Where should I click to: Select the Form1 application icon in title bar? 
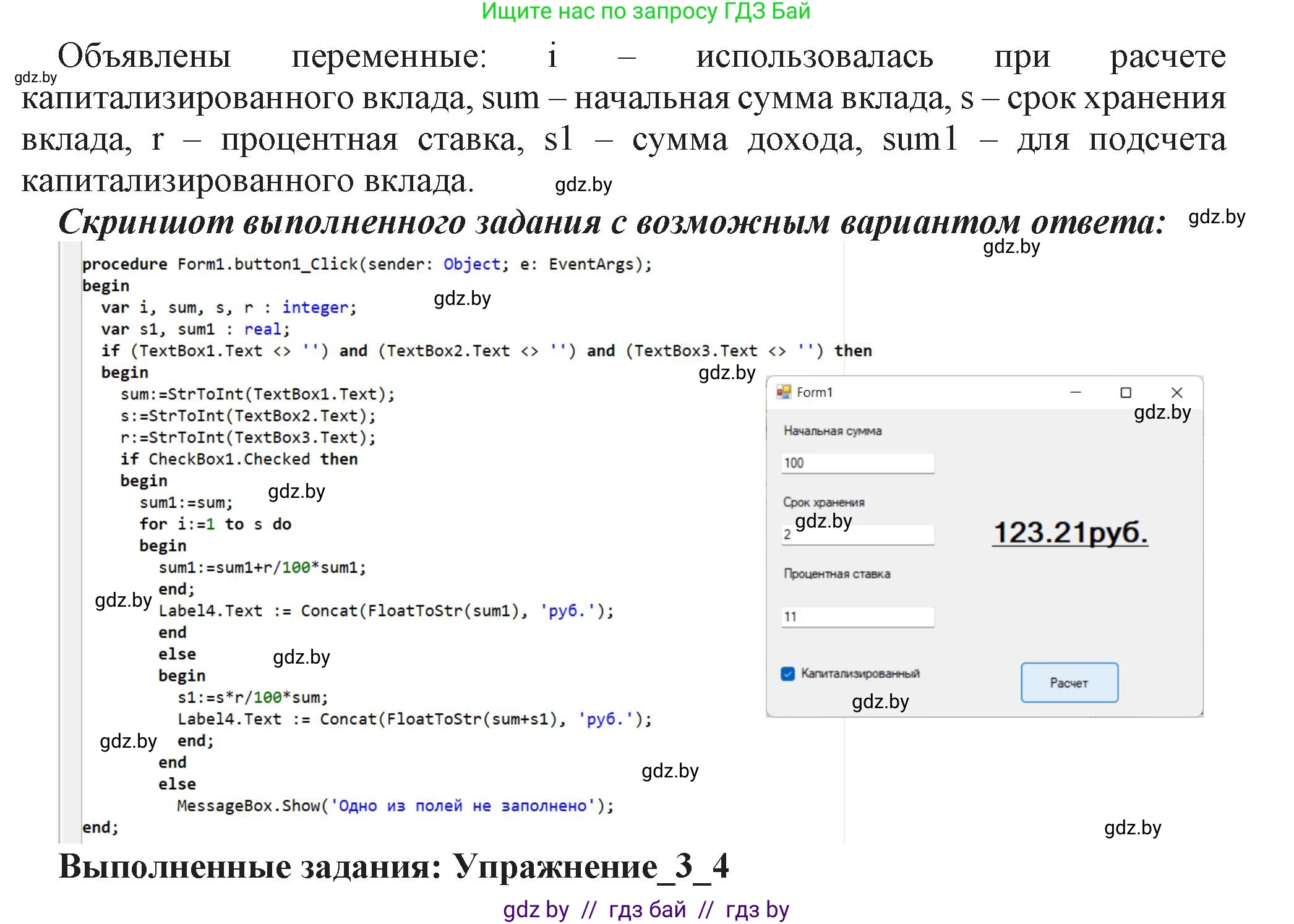[x=783, y=391]
